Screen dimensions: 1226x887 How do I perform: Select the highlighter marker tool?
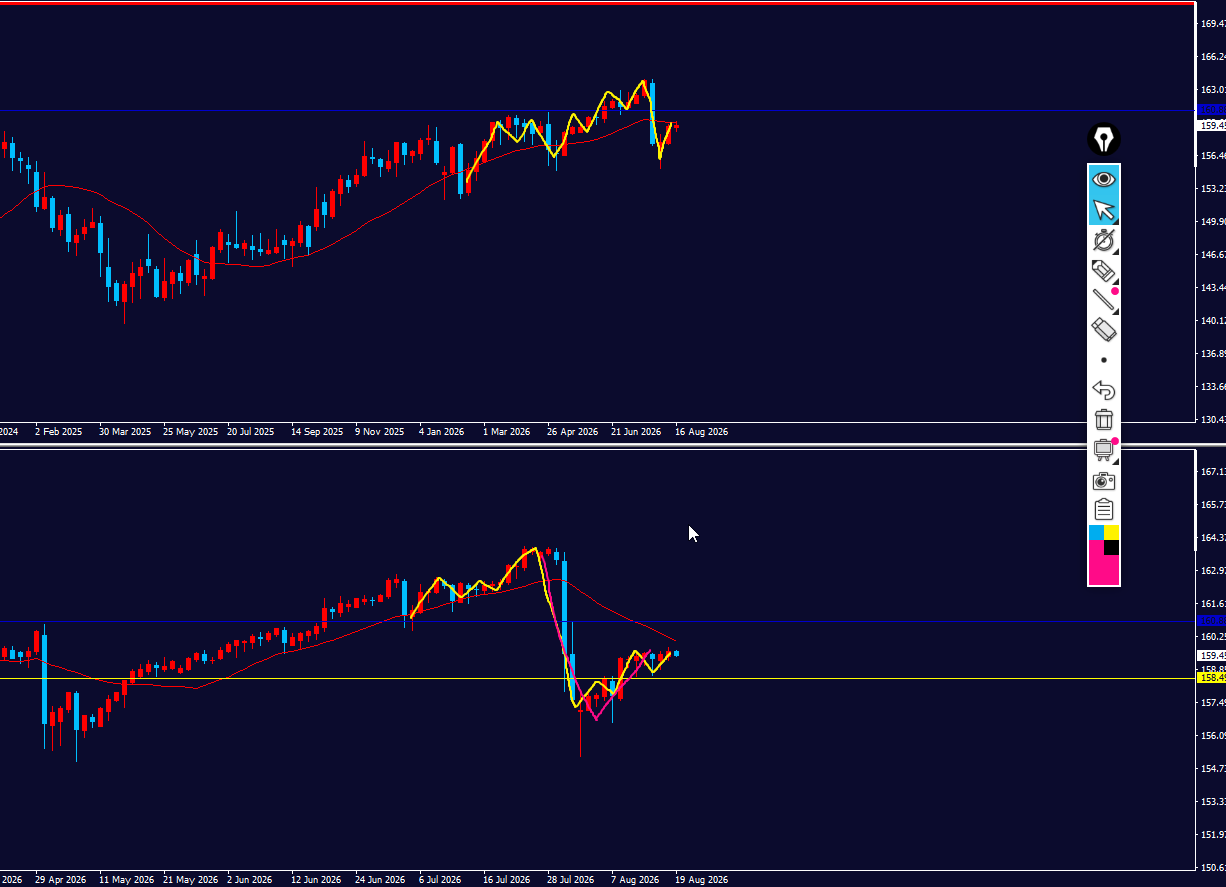(1104, 270)
